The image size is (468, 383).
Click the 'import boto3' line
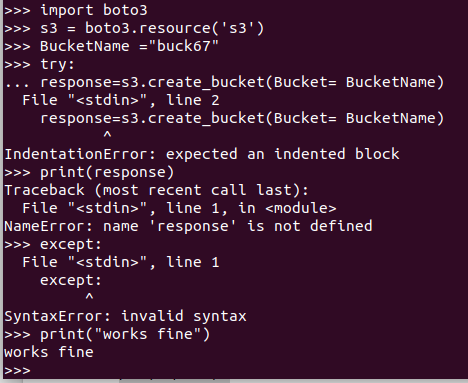coord(76,10)
